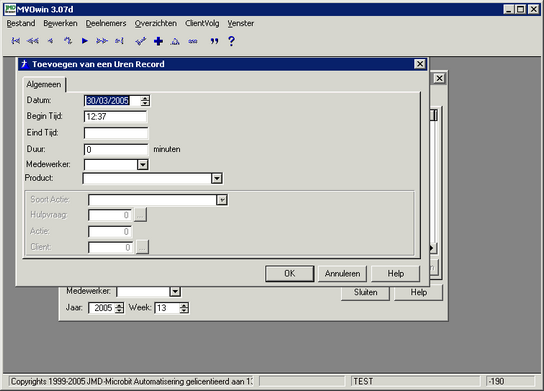Image resolution: width=544 pixels, height=391 pixels.
Task: Click Sluiten in the background window
Action: click(x=365, y=292)
